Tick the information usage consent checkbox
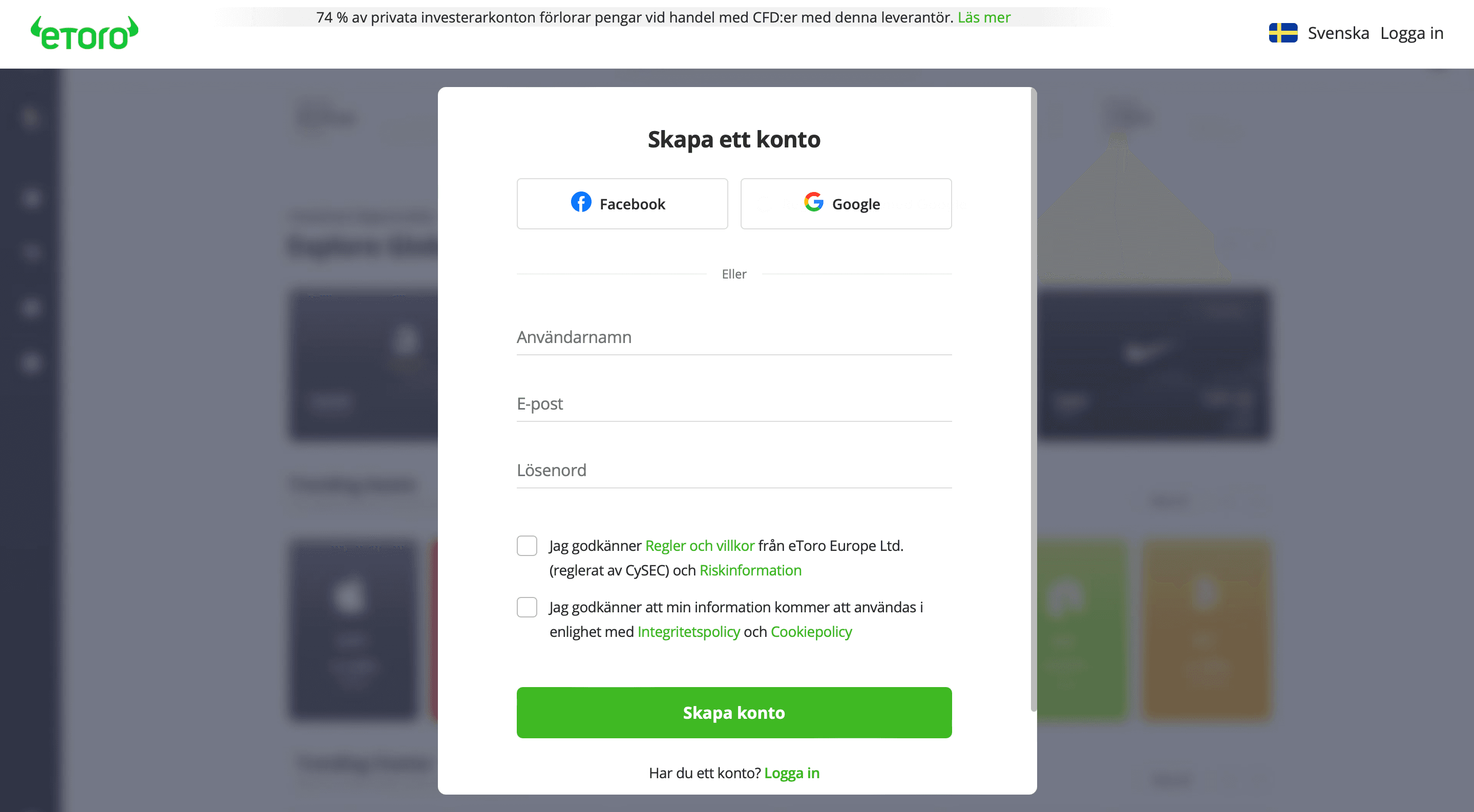 click(x=527, y=607)
